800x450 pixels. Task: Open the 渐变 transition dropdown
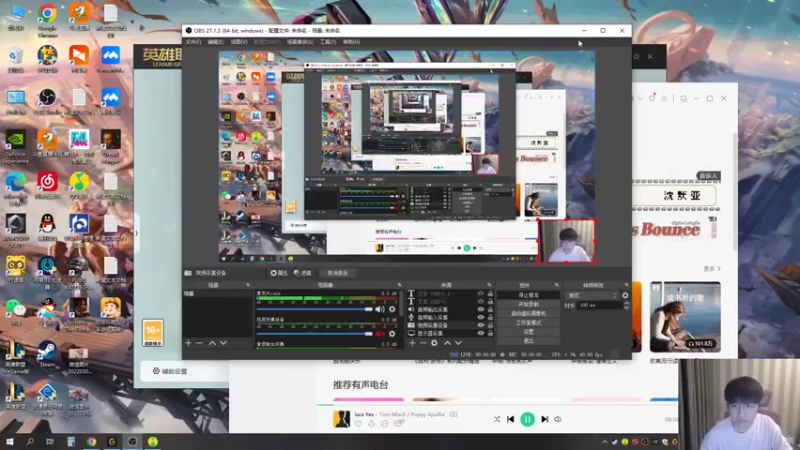point(592,295)
